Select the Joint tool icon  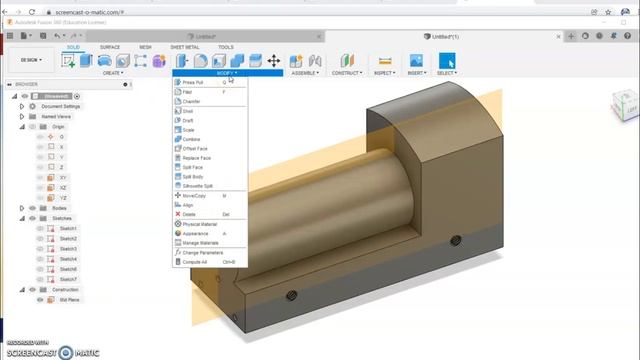pos(315,61)
